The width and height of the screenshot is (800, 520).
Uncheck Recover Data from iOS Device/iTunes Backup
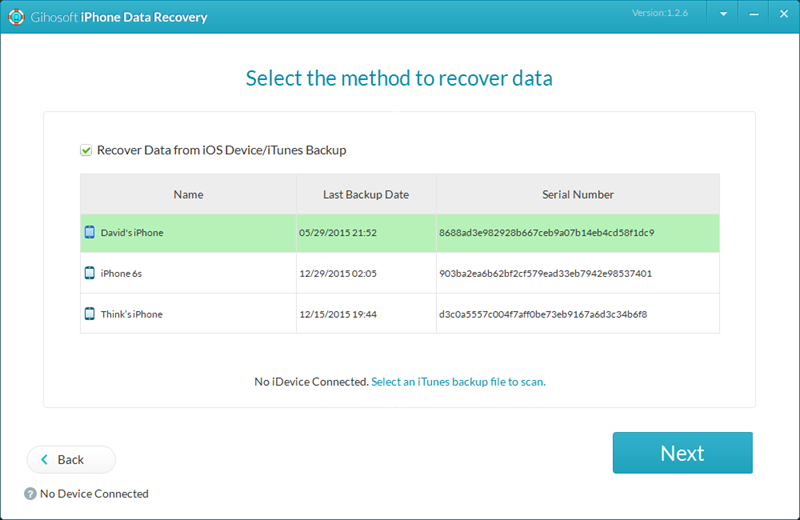(86, 150)
